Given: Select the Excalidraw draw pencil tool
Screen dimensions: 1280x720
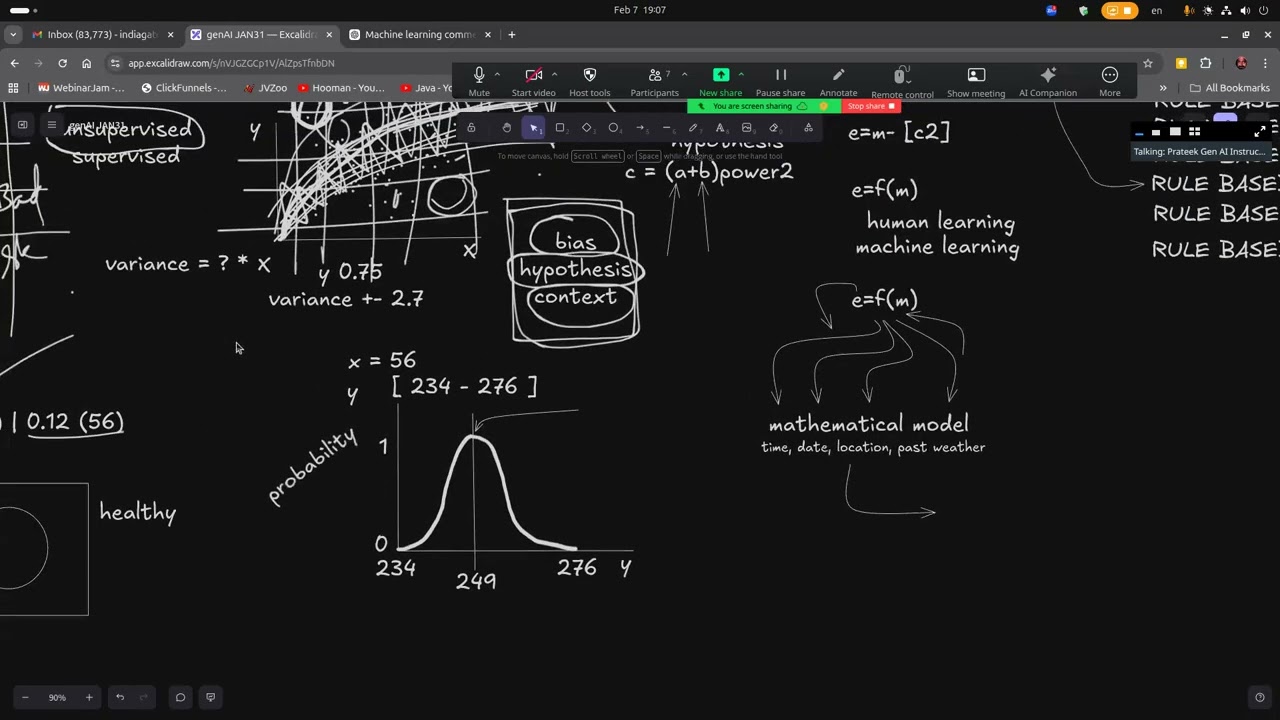Looking at the screenshot, I should 693,128.
